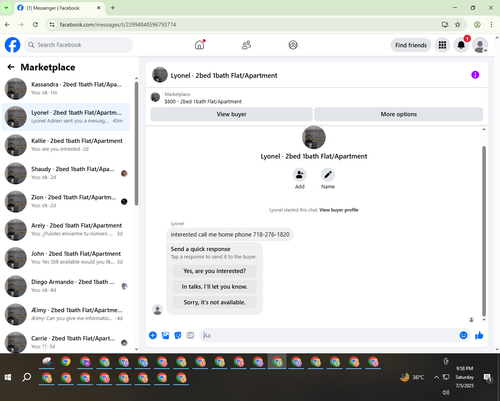
Task: Switch to the Messenger | Facebook browser tab
Action: click(x=59, y=8)
